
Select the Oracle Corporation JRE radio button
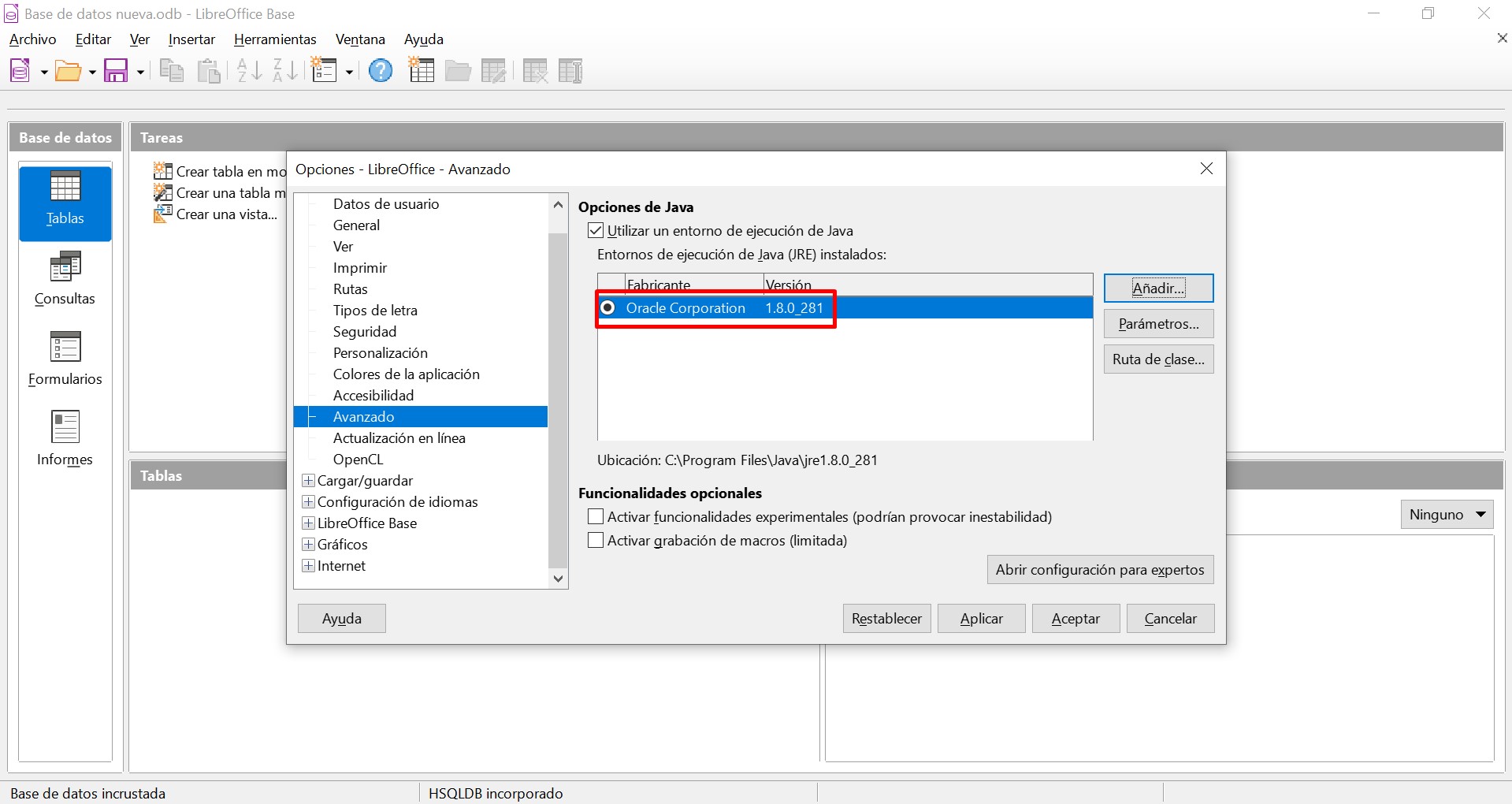[607, 308]
